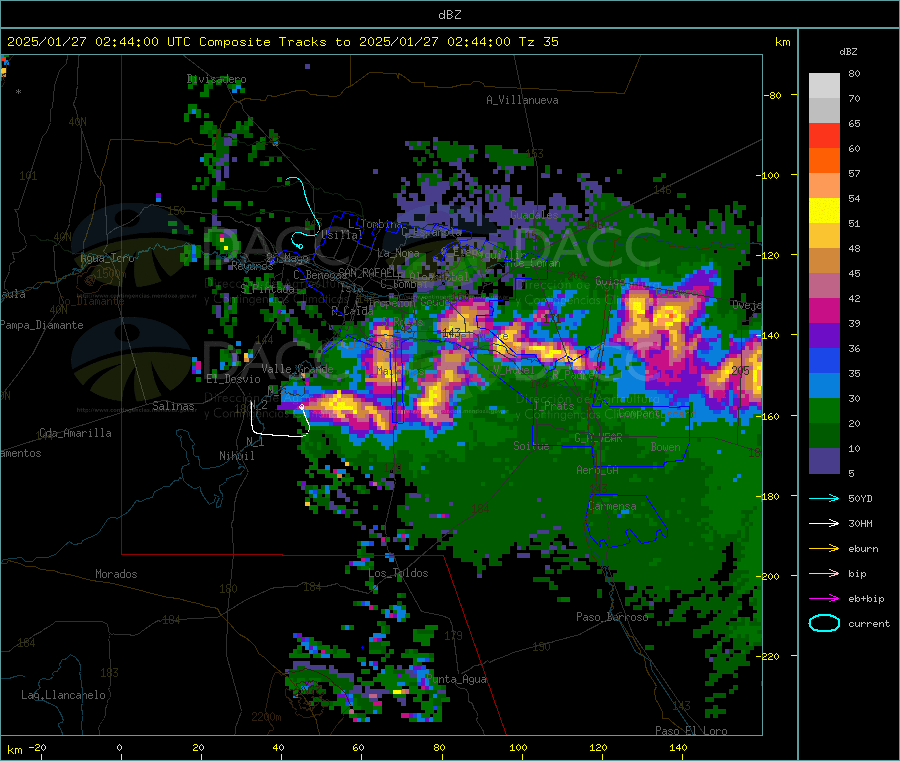The width and height of the screenshot is (900, 761).
Task: Click the eb+bip legend label
Action: click(x=866, y=598)
